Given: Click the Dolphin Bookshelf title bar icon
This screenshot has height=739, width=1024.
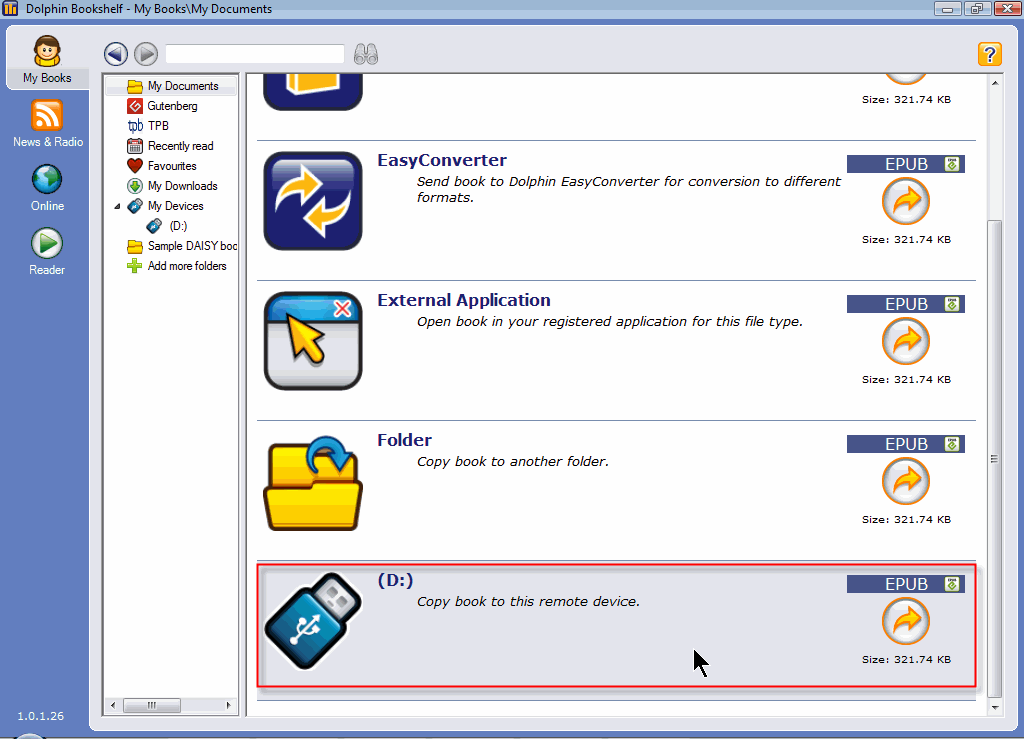Looking at the screenshot, I should point(10,8).
